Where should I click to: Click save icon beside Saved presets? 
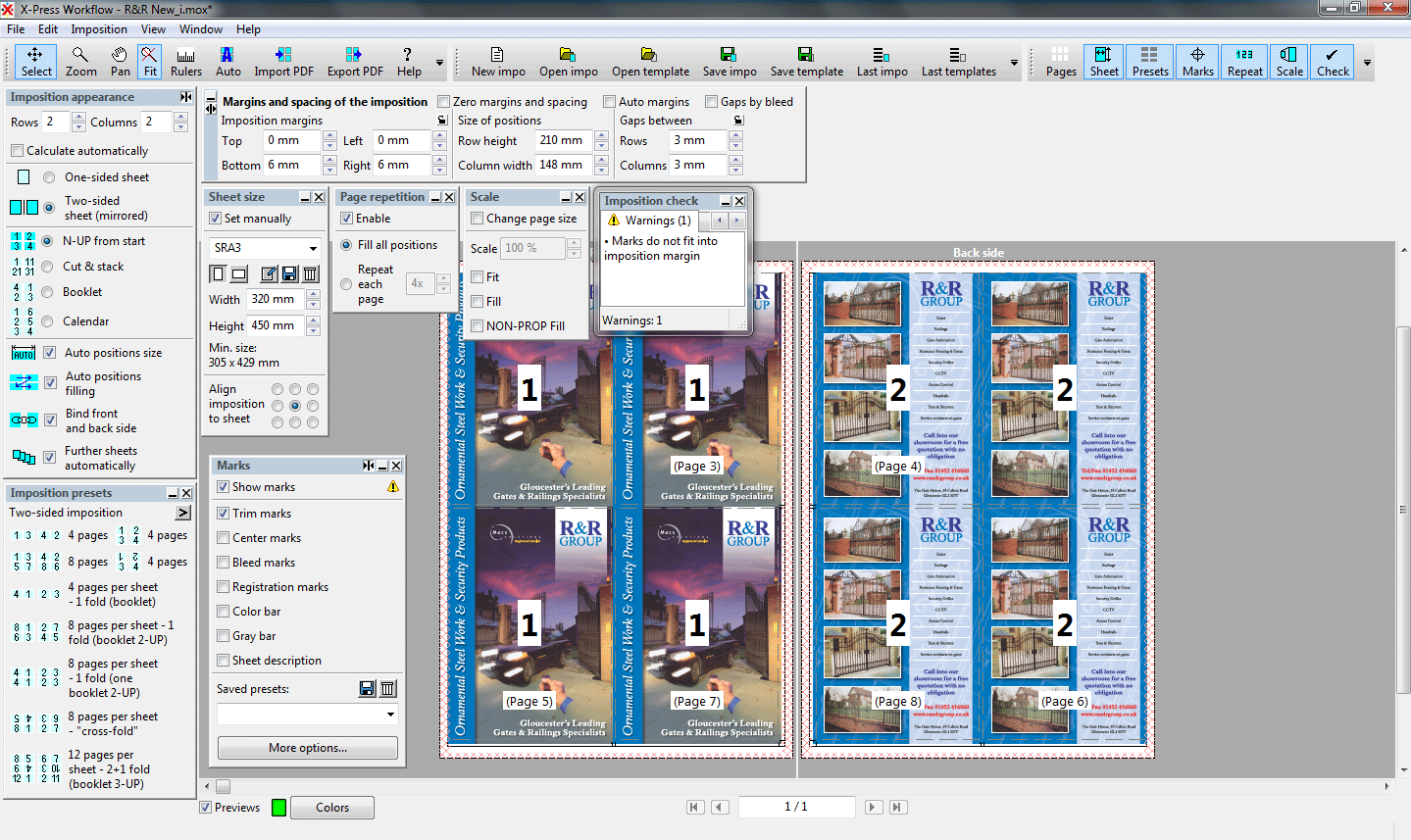click(367, 689)
